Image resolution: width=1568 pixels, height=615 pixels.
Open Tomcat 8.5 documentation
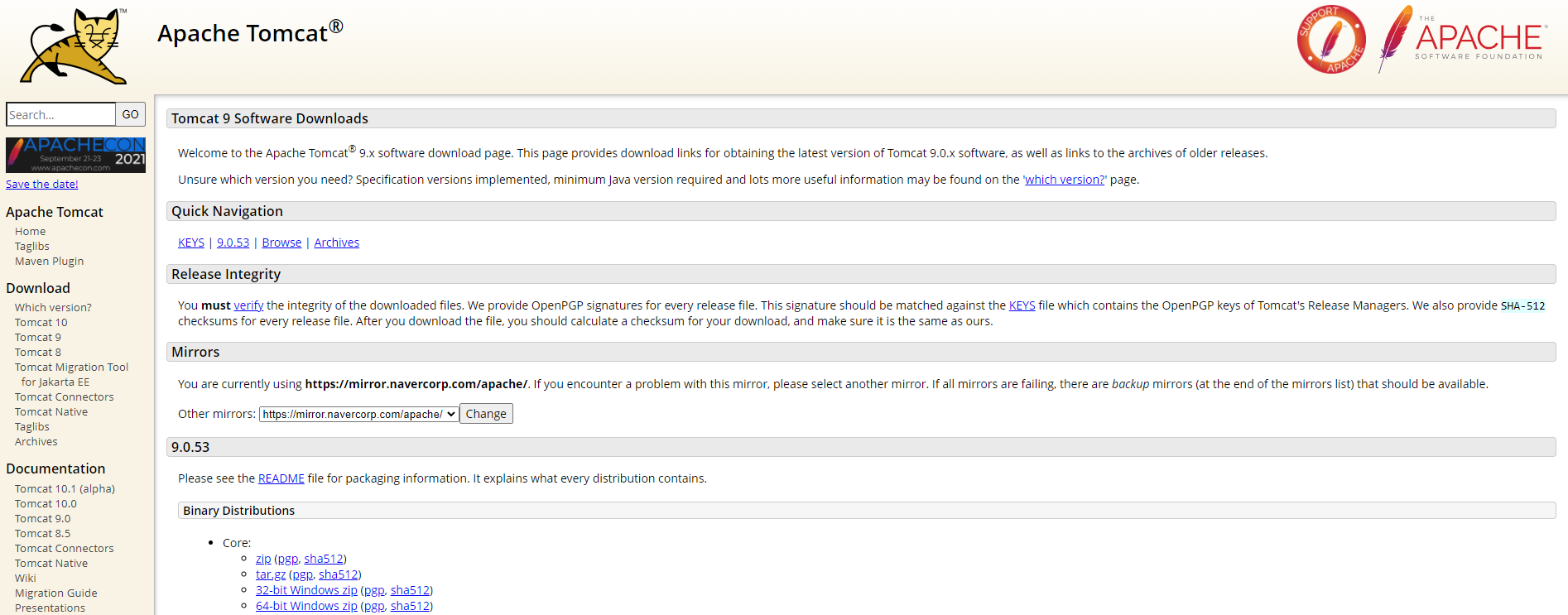[x=43, y=533]
